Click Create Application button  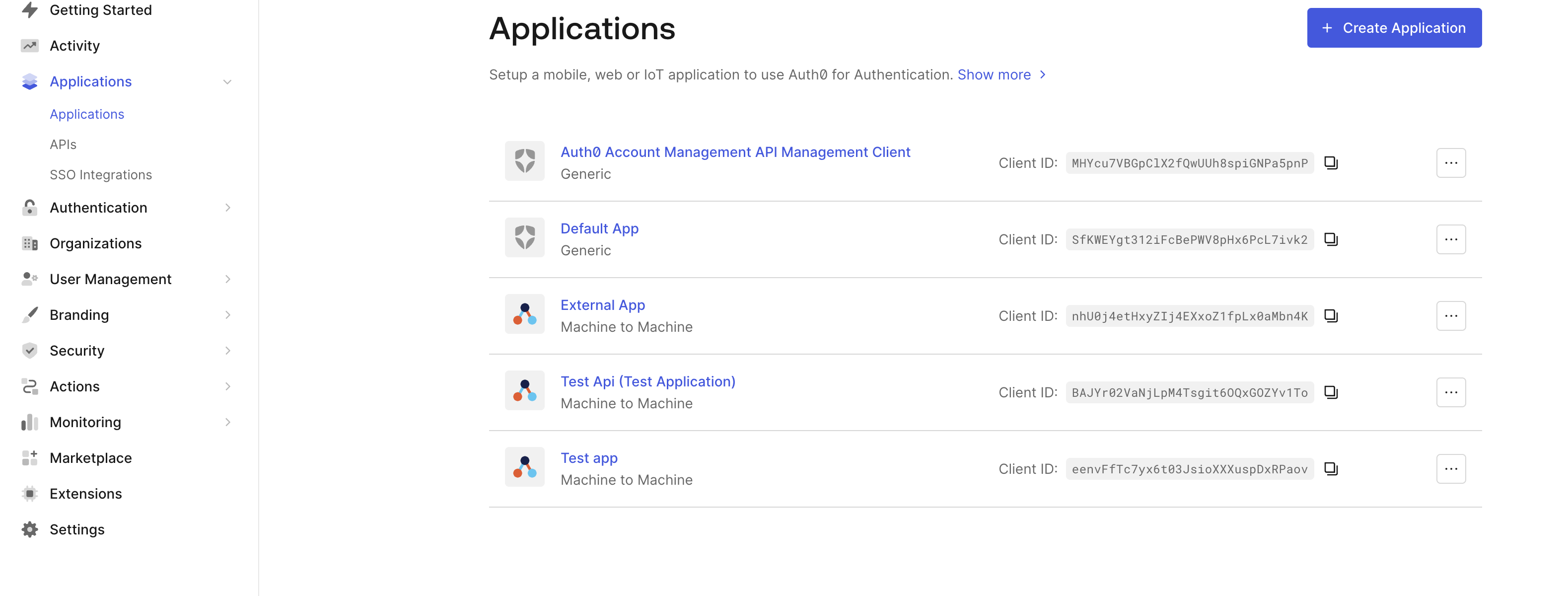(1393, 28)
